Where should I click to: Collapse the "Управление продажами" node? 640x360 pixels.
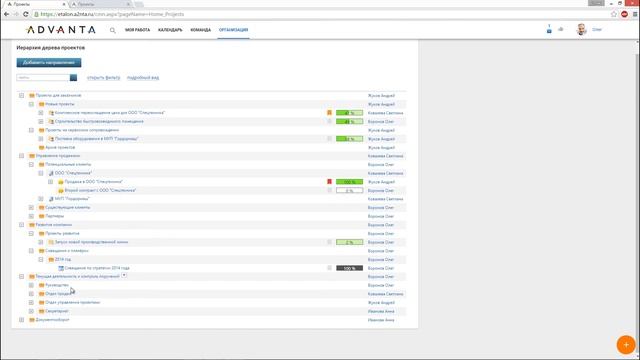coord(22,156)
